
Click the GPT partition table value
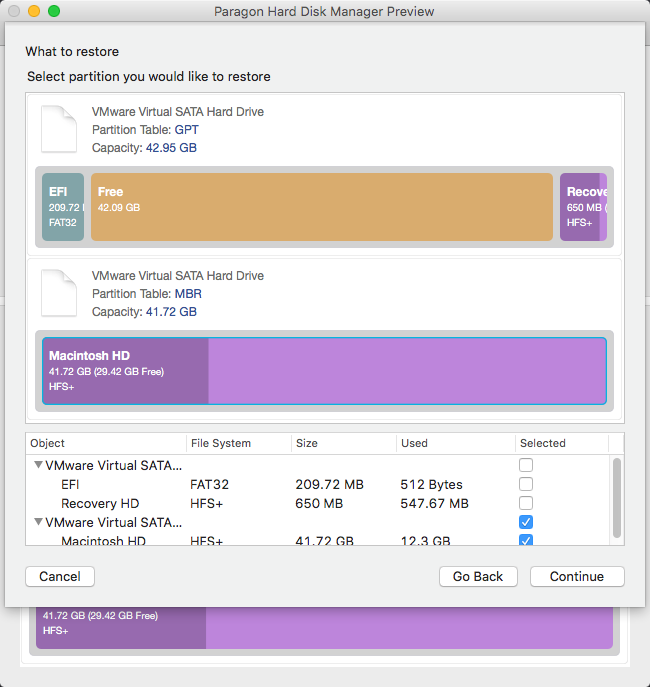click(187, 130)
